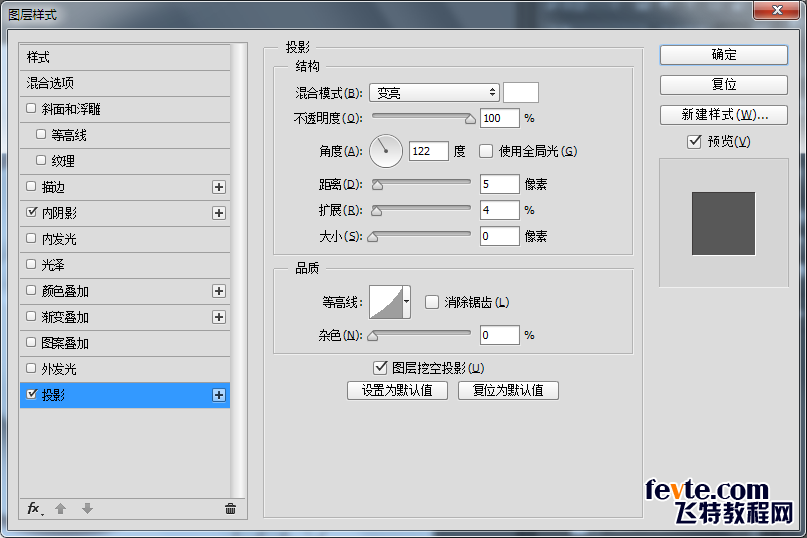Toggle 图层挖空投影 checkbox
The width and height of the screenshot is (807, 538).
pos(380,368)
